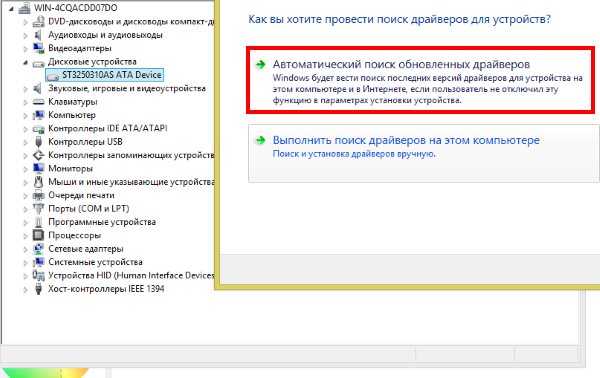Screen dimensions: 600x378
Task: Select the Дисковые устройства label
Action: (x=92, y=62)
